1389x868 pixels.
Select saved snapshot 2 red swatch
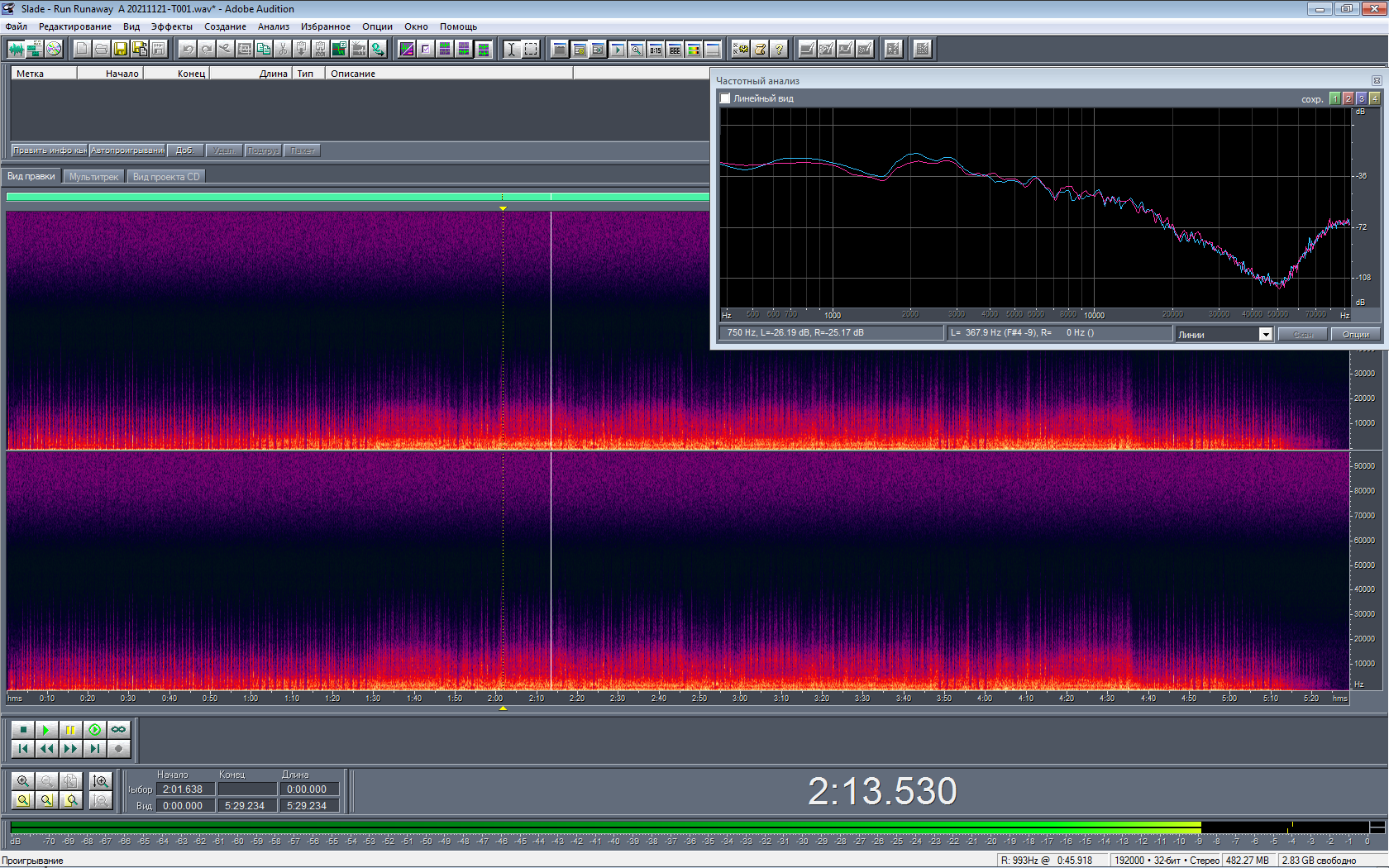click(x=1348, y=98)
